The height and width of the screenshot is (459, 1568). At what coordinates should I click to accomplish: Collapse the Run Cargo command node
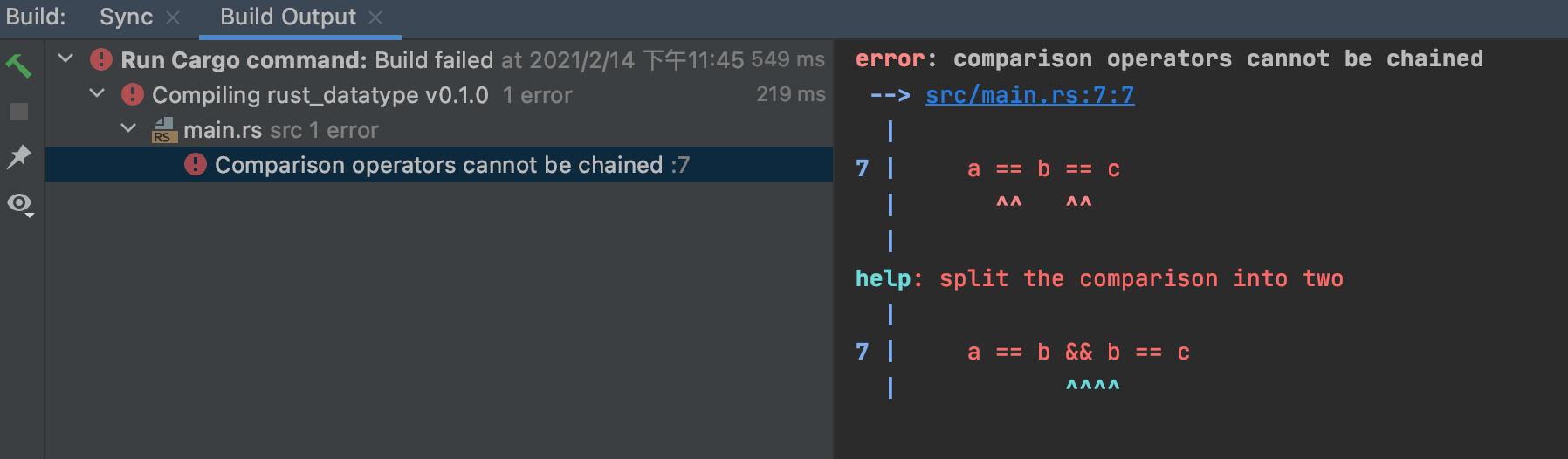tap(65, 58)
